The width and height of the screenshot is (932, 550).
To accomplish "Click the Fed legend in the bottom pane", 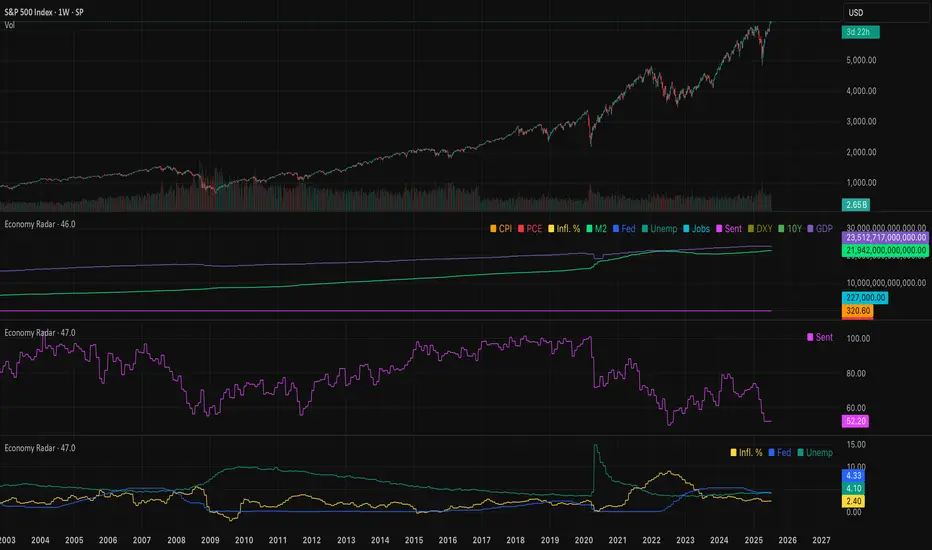I will point(780,452).
